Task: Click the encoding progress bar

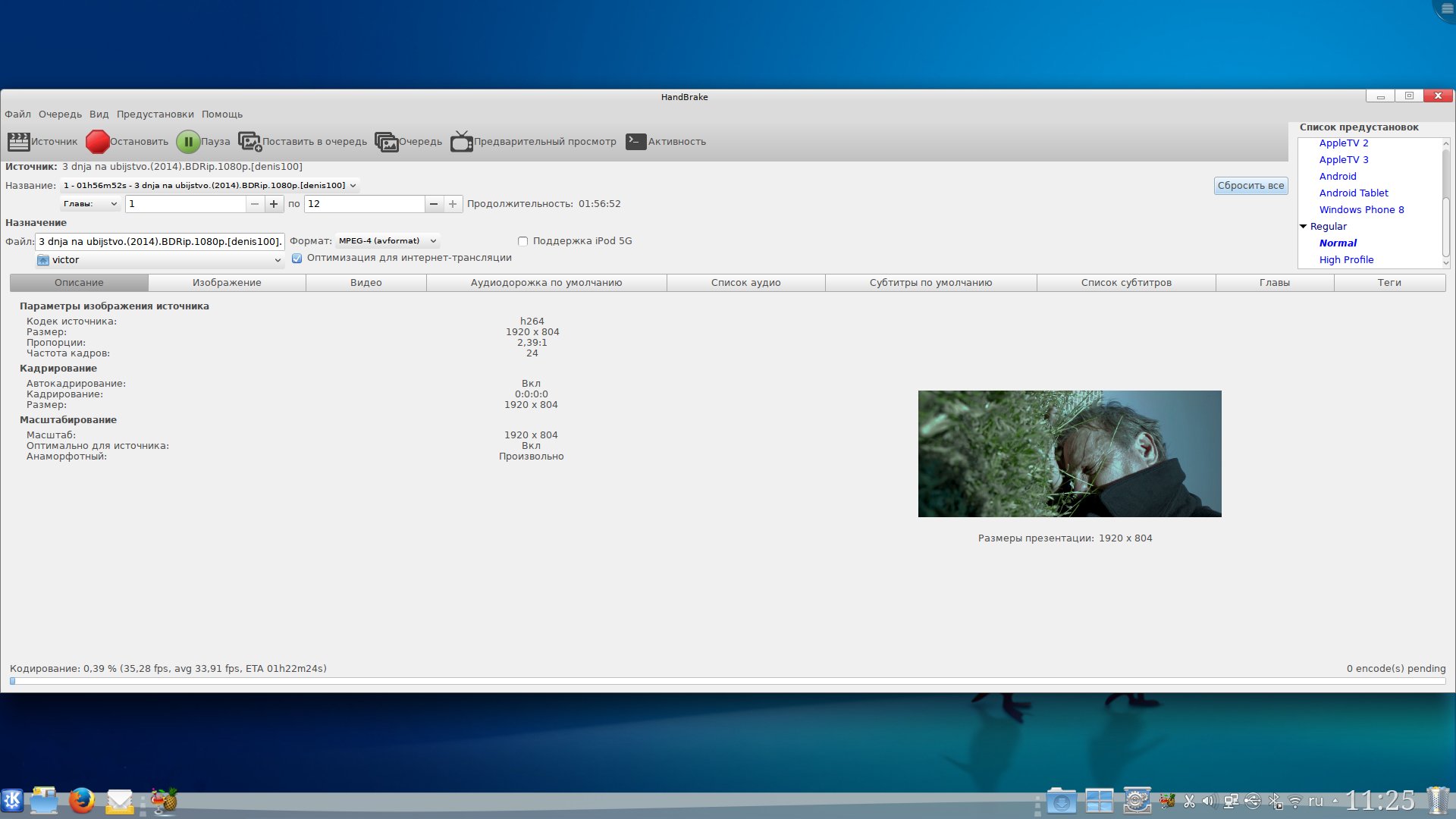Action: point(727,681)
